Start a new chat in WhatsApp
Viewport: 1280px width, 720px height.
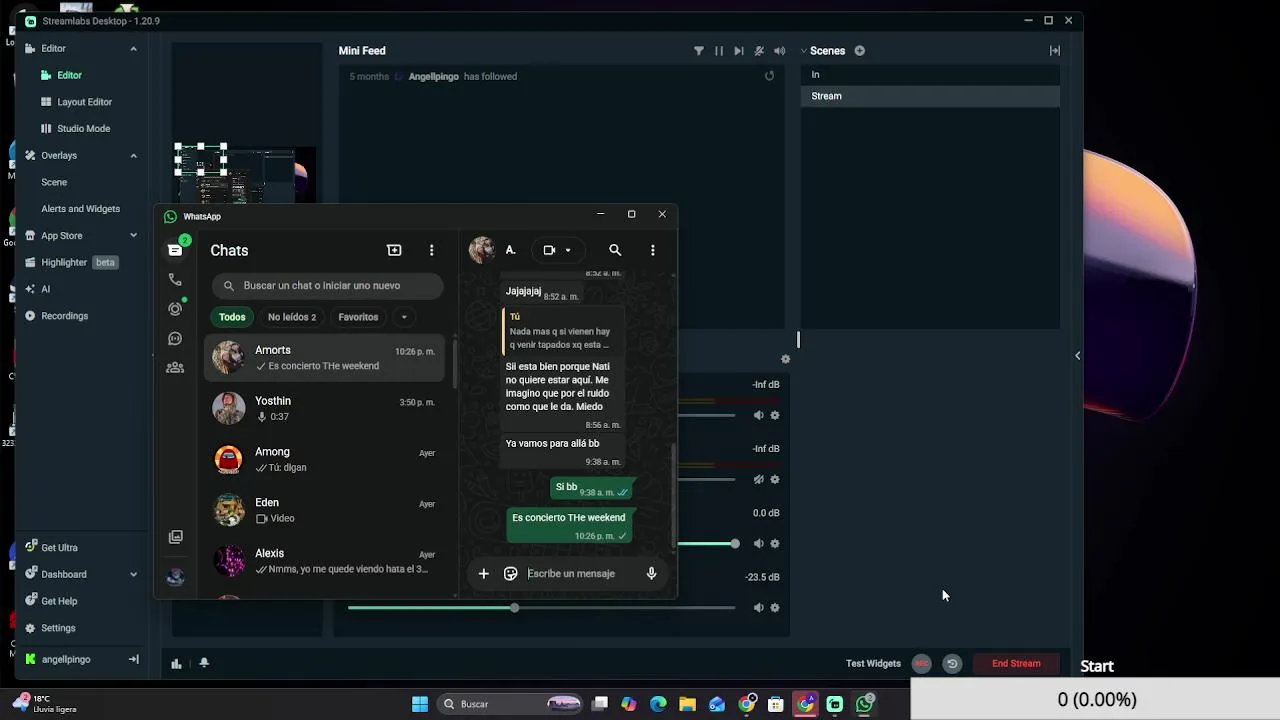coord(394,250)
